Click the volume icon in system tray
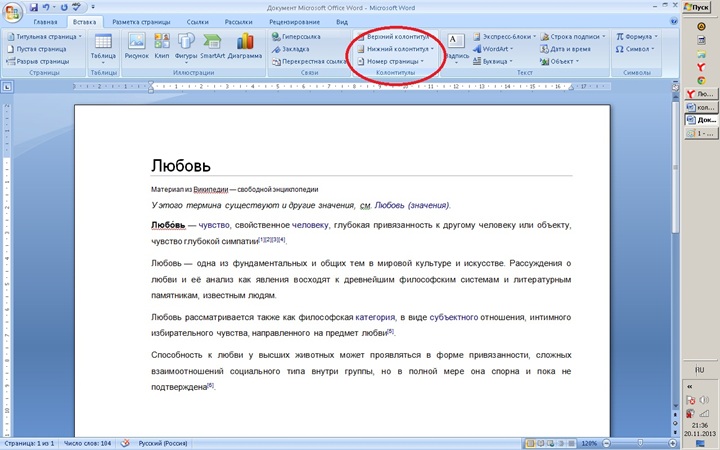 coord(704,399)
